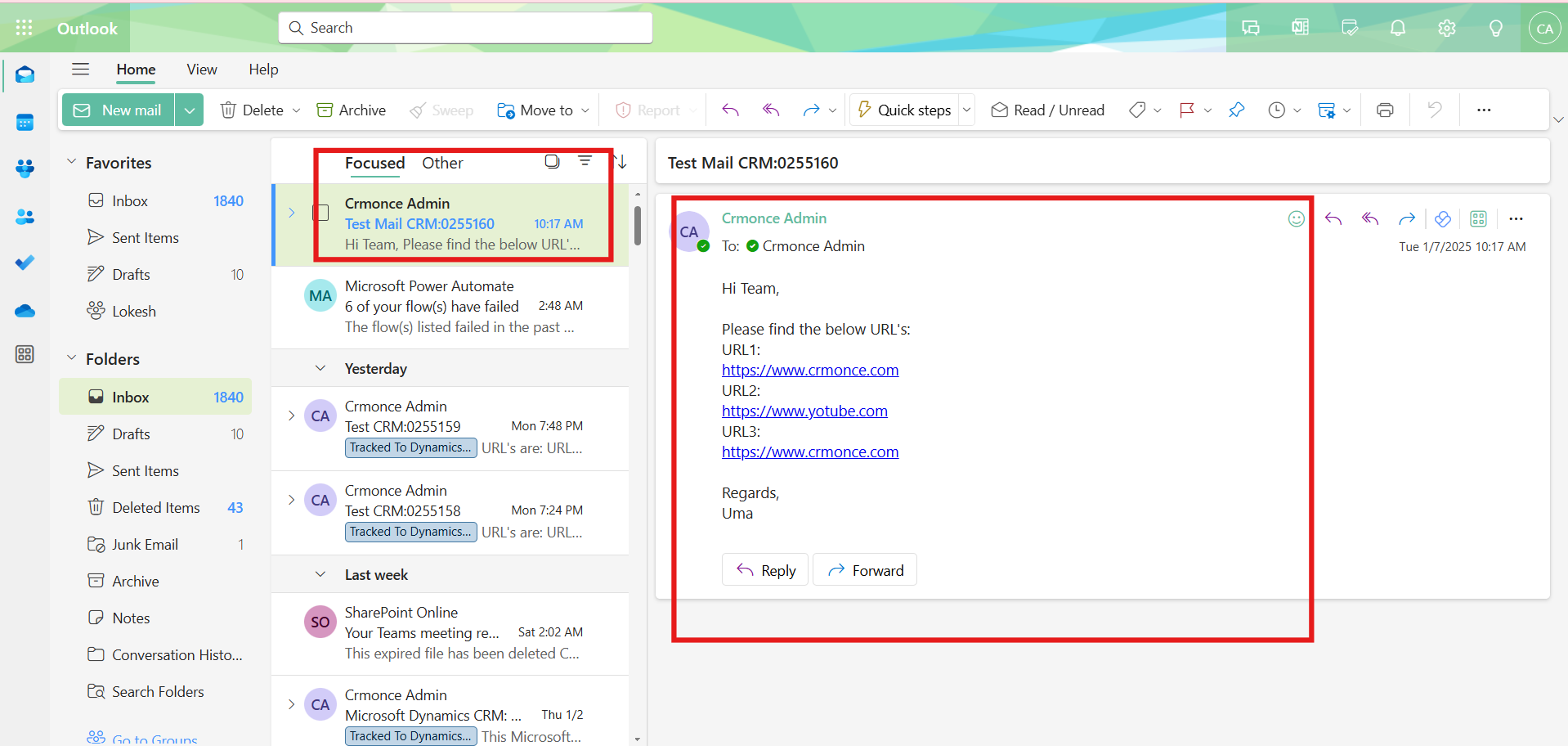Viewport: 1568px width, 746px height.
Task: Switch to the Help ribbon tab
Action: click(263, 70)
